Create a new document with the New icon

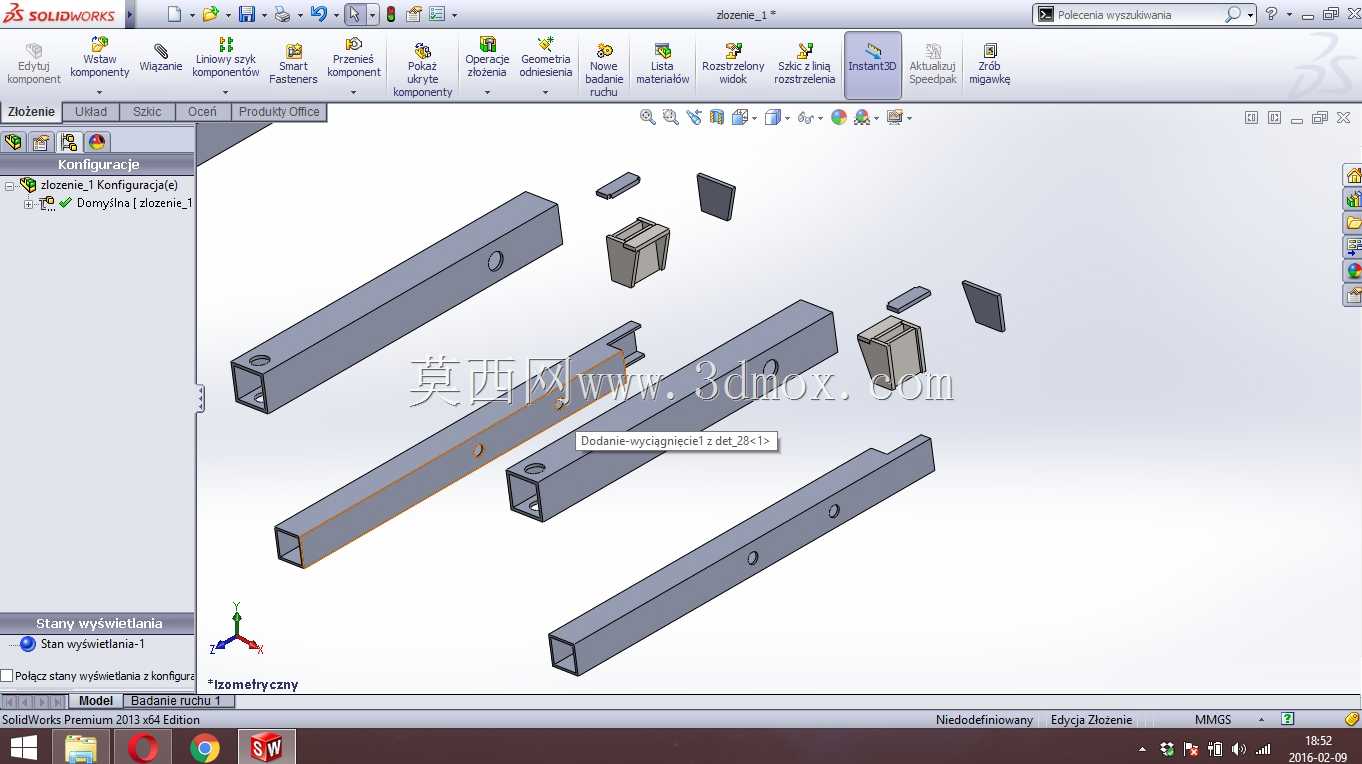[174, 14]
